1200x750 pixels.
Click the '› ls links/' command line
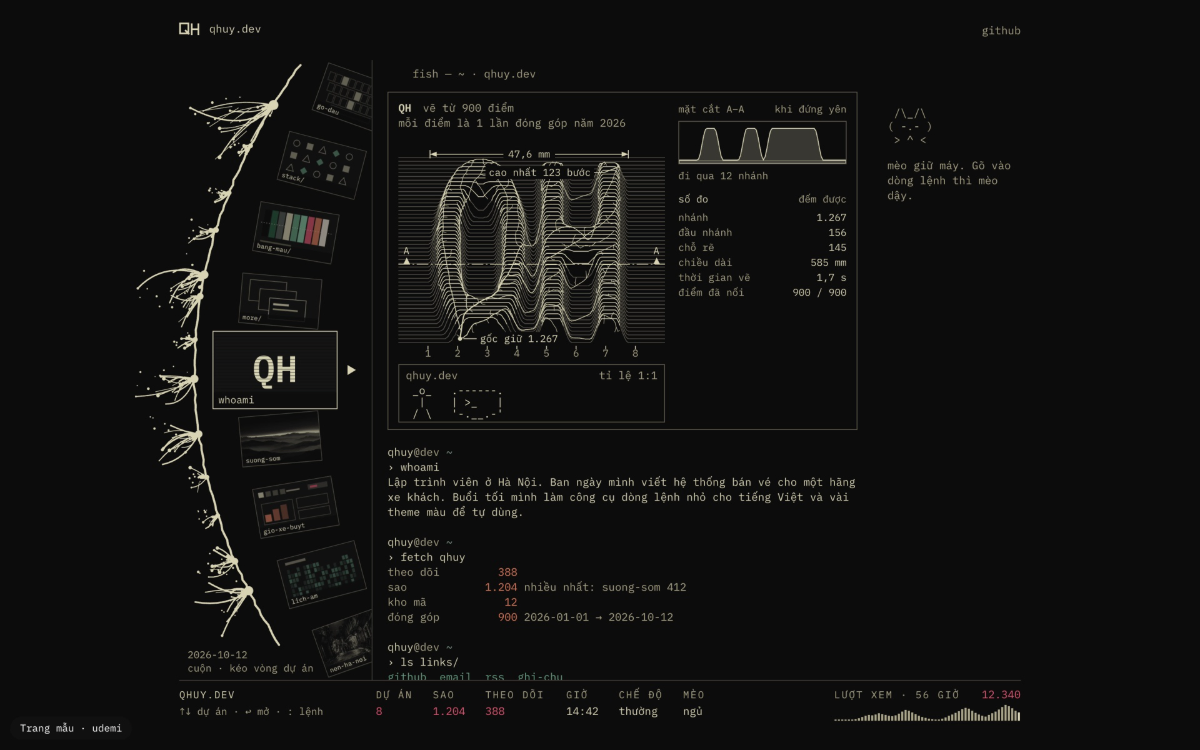click(423, 662)
